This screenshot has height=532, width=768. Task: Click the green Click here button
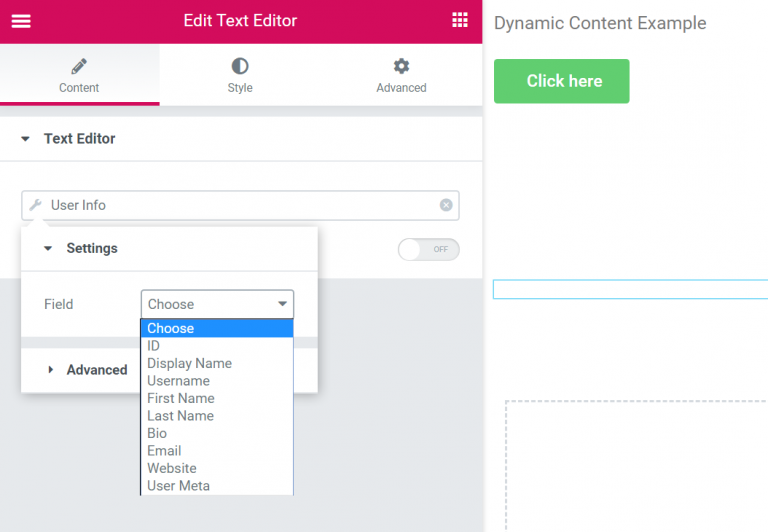(561, 81)
